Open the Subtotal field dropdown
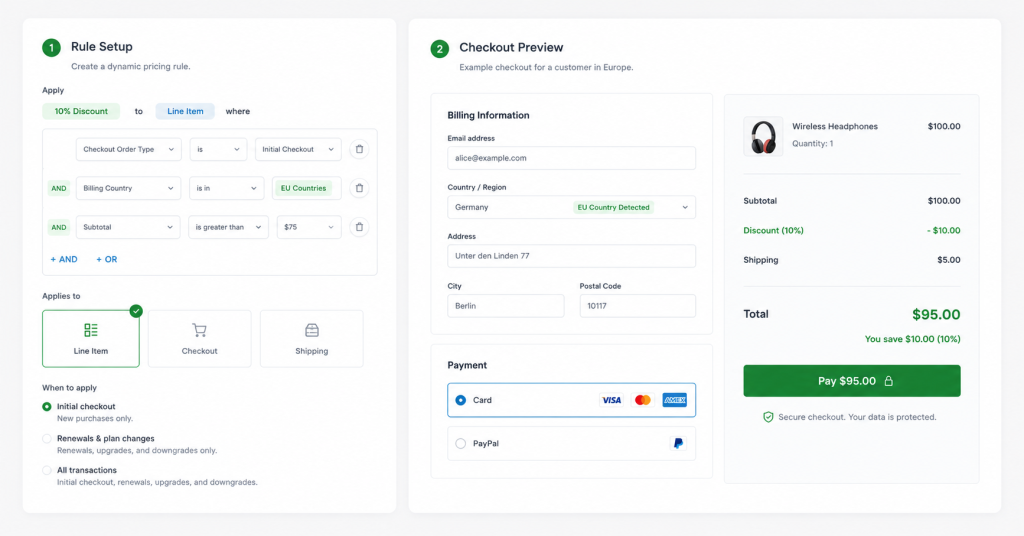1024x536 pixels. (x=128, y=227)
